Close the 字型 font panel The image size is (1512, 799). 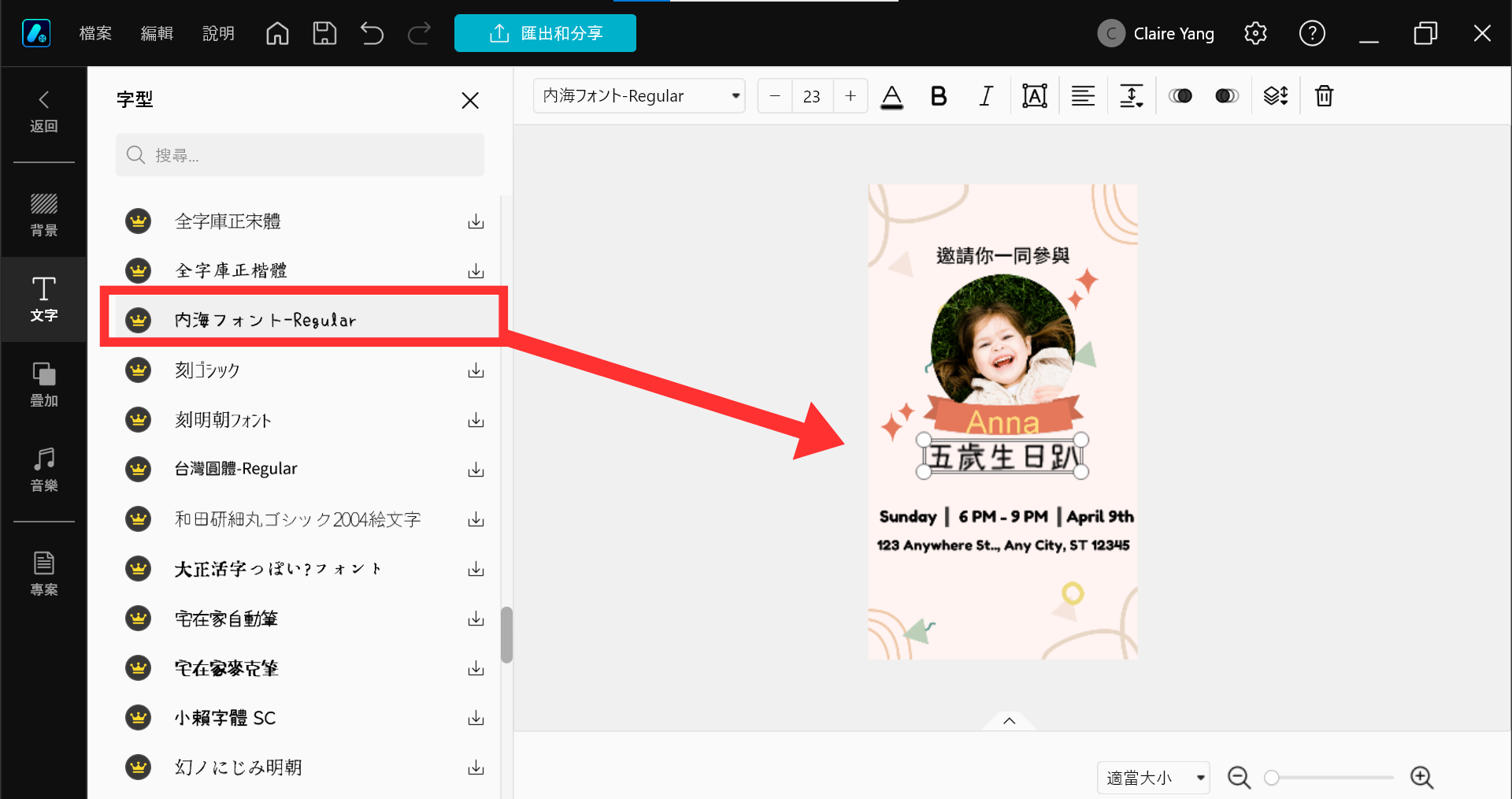(470, 101)
